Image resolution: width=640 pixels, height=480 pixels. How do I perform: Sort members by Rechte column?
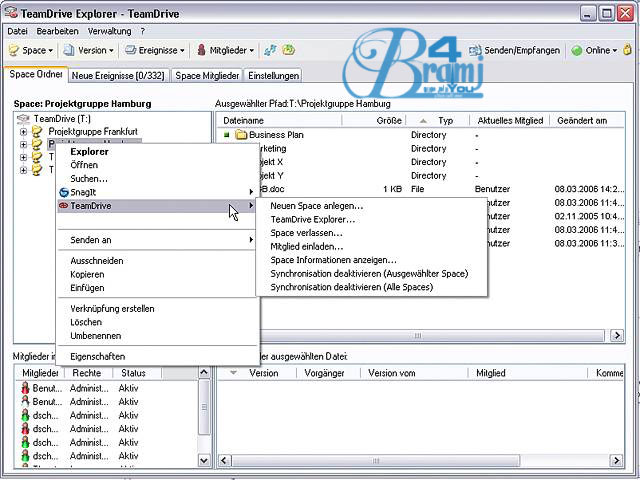(x=87, y=373)
